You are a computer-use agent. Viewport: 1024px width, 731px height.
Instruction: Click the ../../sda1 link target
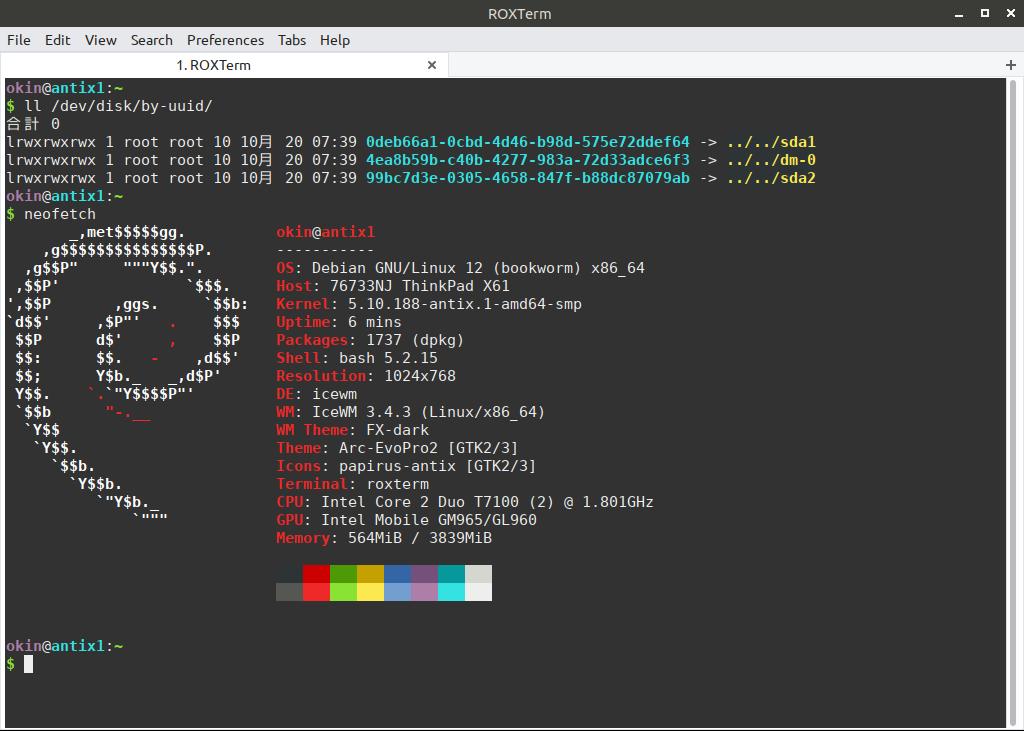771,142
